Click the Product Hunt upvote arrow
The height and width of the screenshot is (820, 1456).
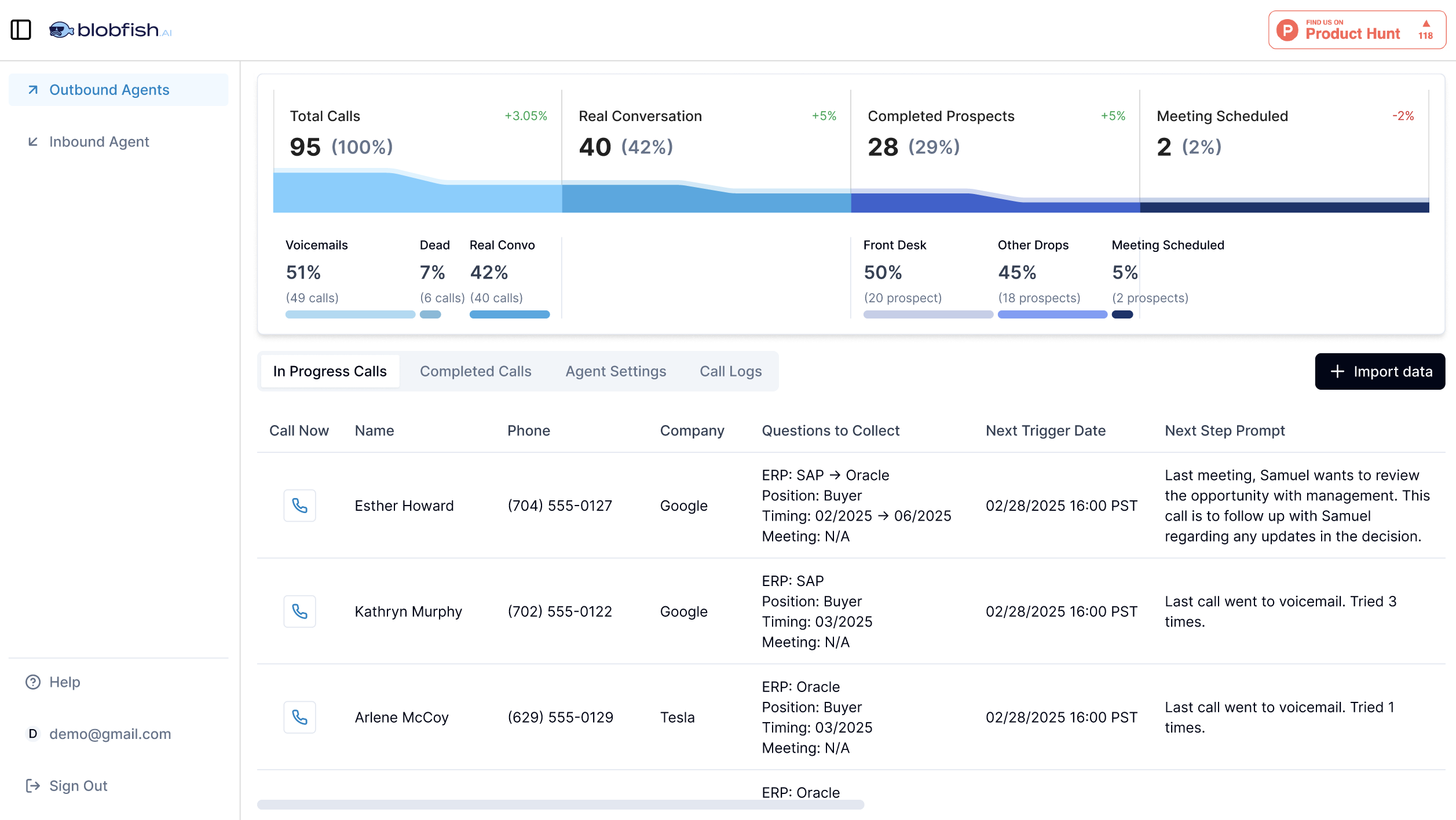point(1426,24)
